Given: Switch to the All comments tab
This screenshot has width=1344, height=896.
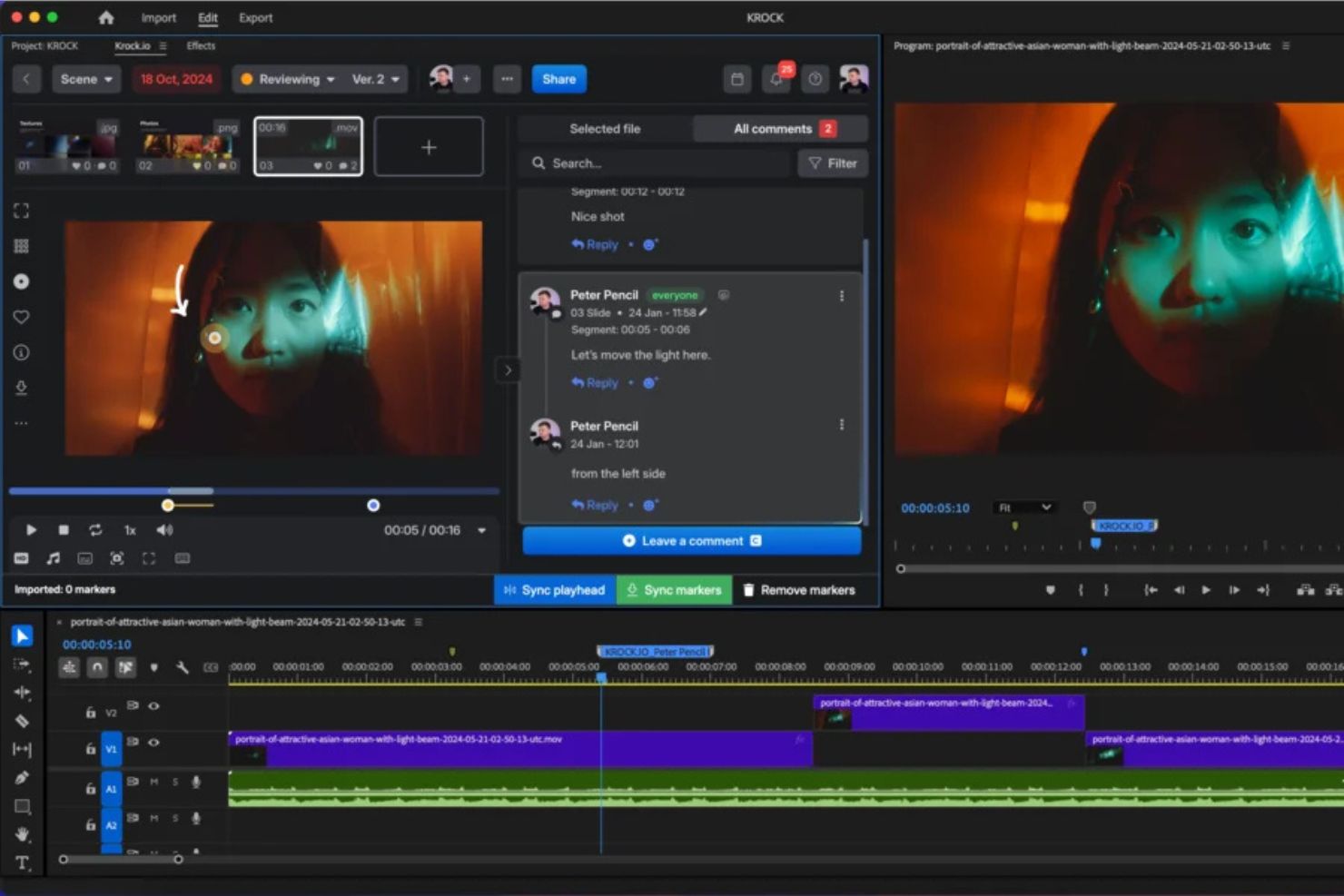Looking at the screenshot, I should pyautogui.click(x=781, y=129).
